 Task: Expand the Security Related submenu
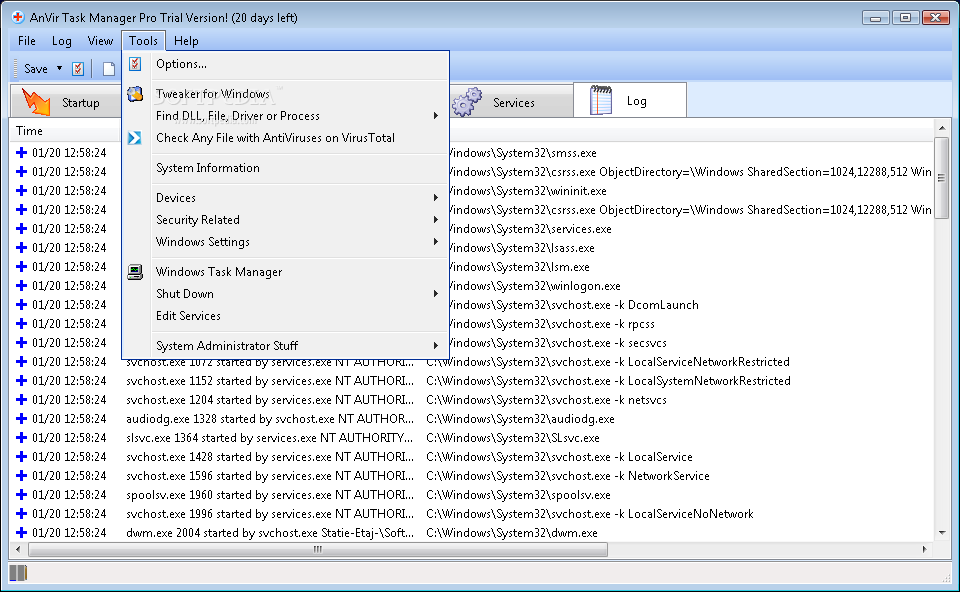click(285, 220)
